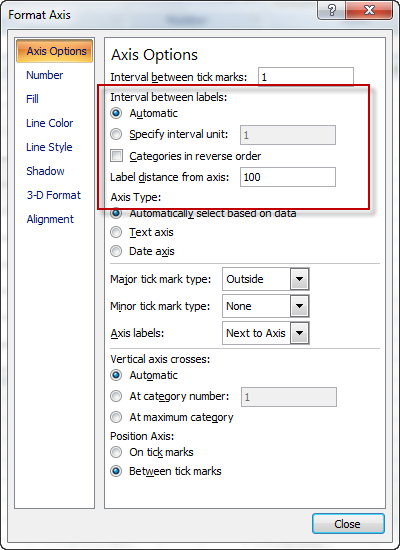Screen dimensions: 400x550
Task: Open the Minor tick mark type dropdown
Action: coord(299,306)
